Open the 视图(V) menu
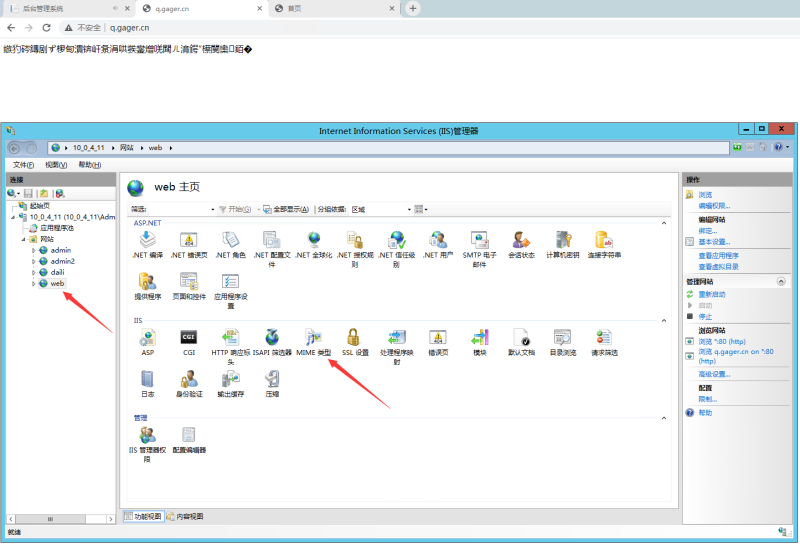Viewport: 800px width, 545px height. (56, 165)
